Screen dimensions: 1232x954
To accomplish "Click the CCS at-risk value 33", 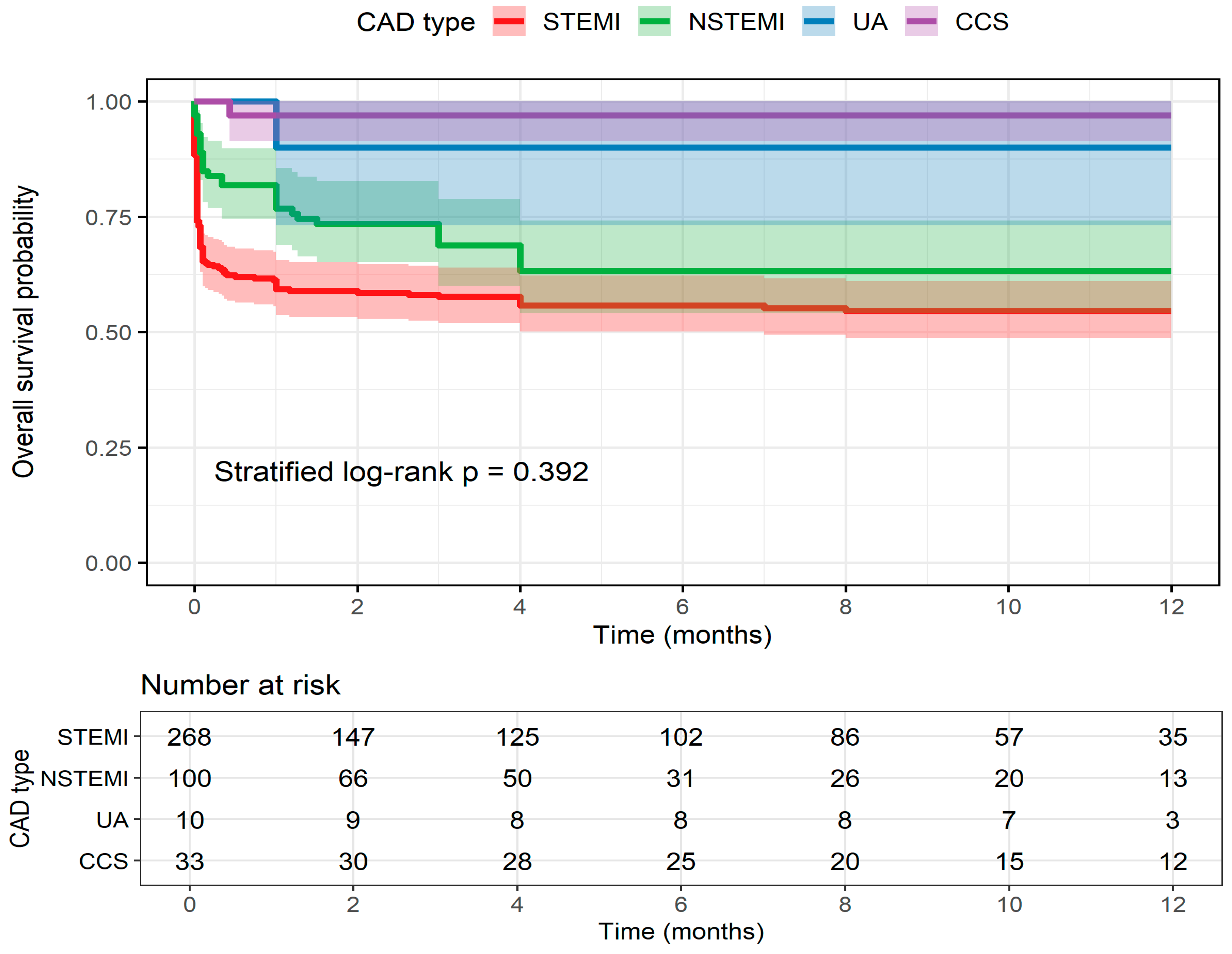I will coord(189,862).
